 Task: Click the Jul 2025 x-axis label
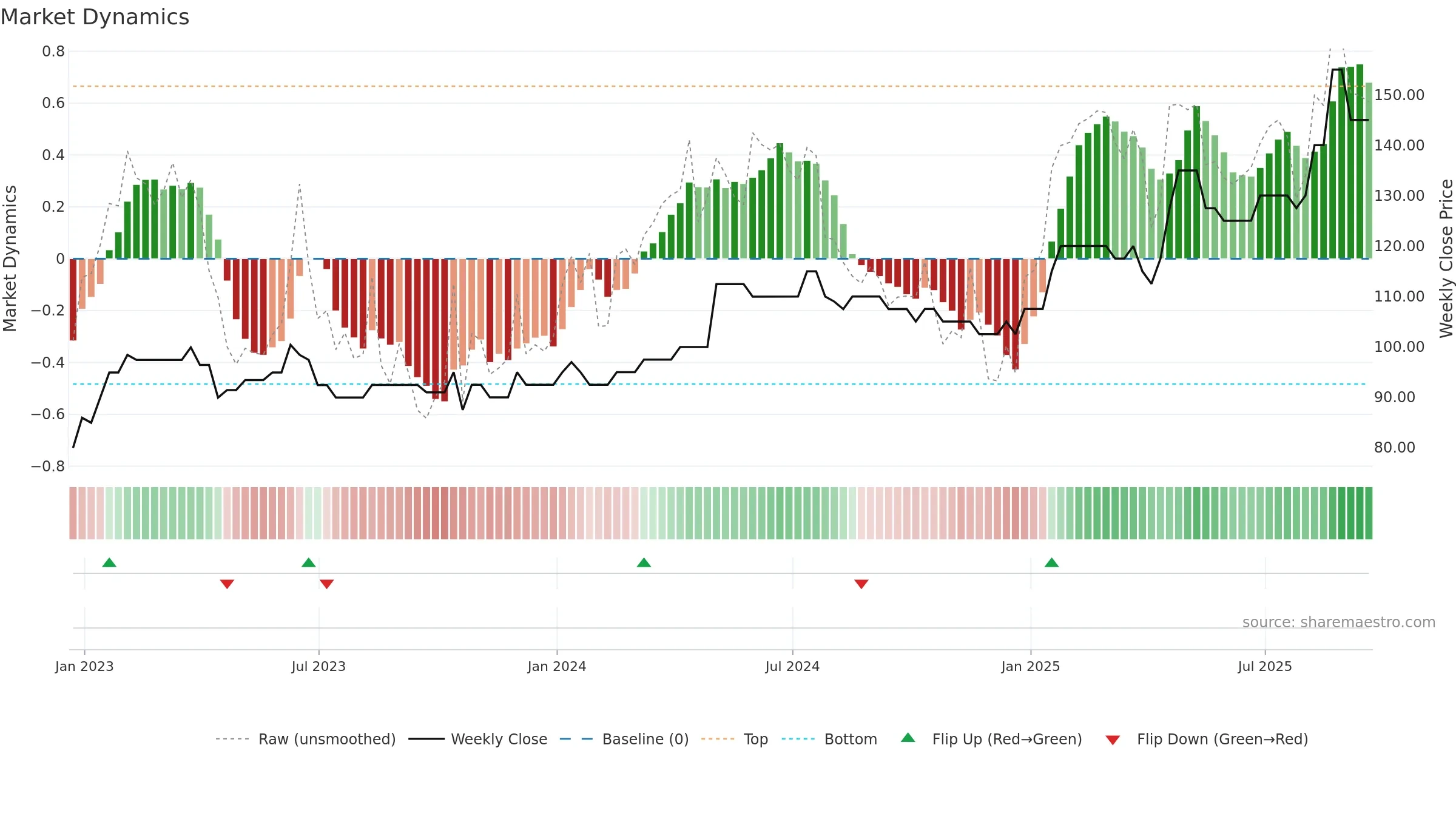click(x=1265, y=666)
